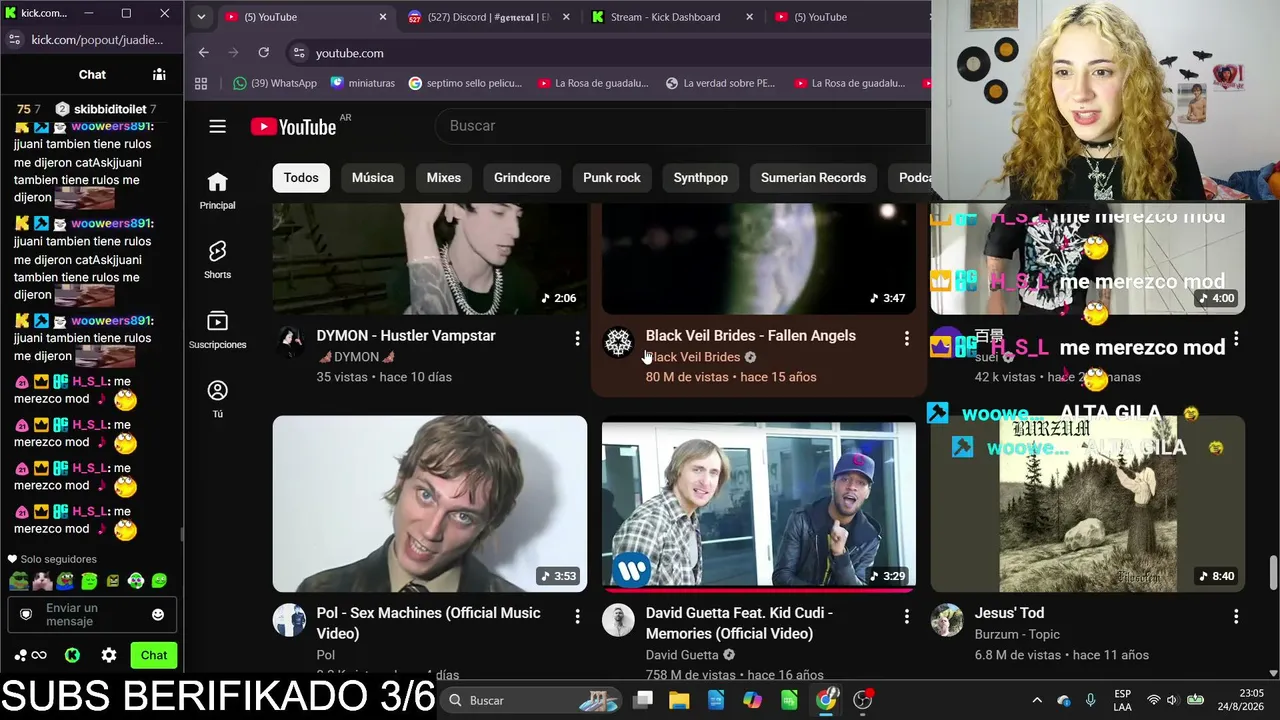1280x720 pixels.
Task: Select the Sumerian Records filter chip
Action: point(813,178)
